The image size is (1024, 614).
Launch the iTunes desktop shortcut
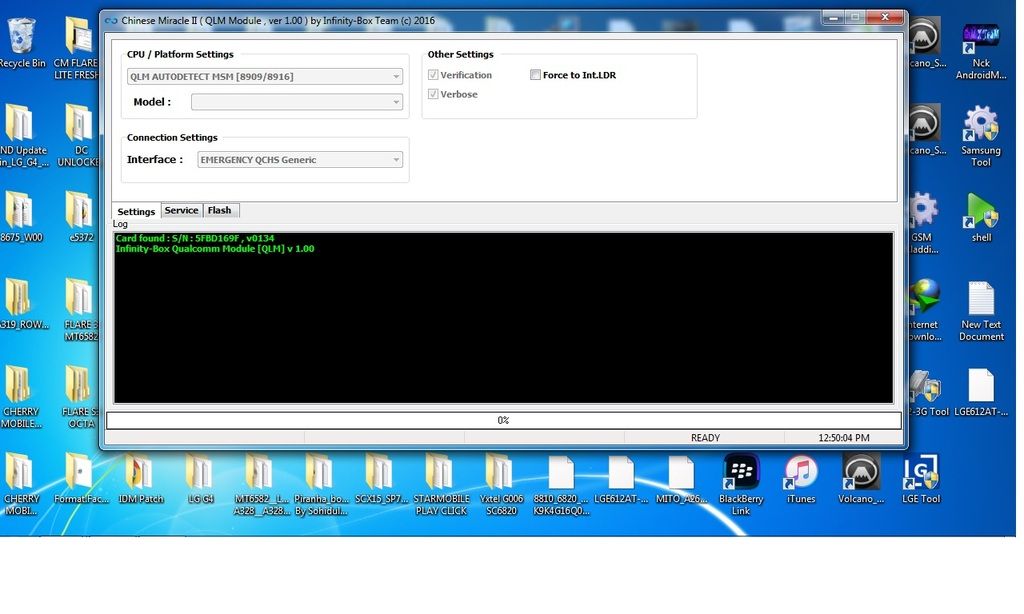(801, 478)
